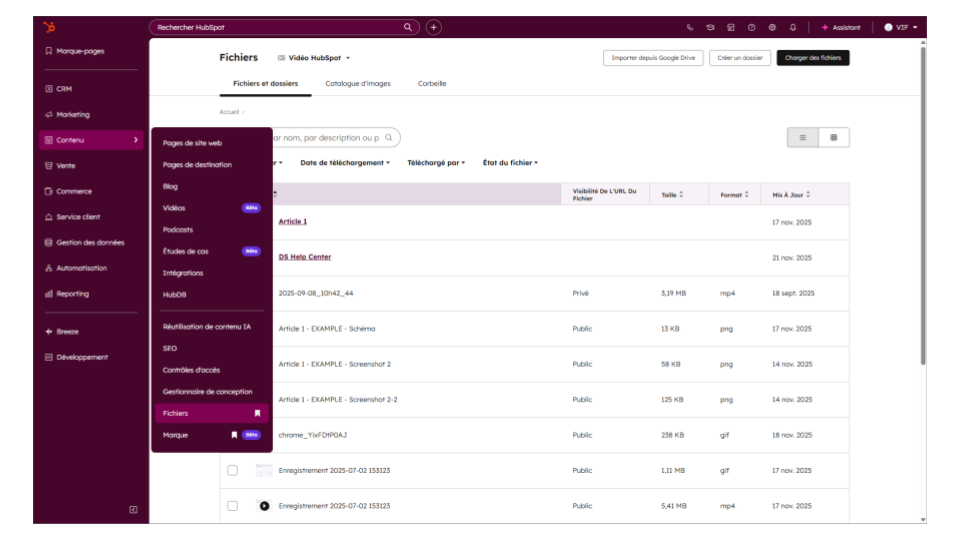Open the Téléchargé par filter dropdown
Screen dimensions: 960x540
click(436, 162)
